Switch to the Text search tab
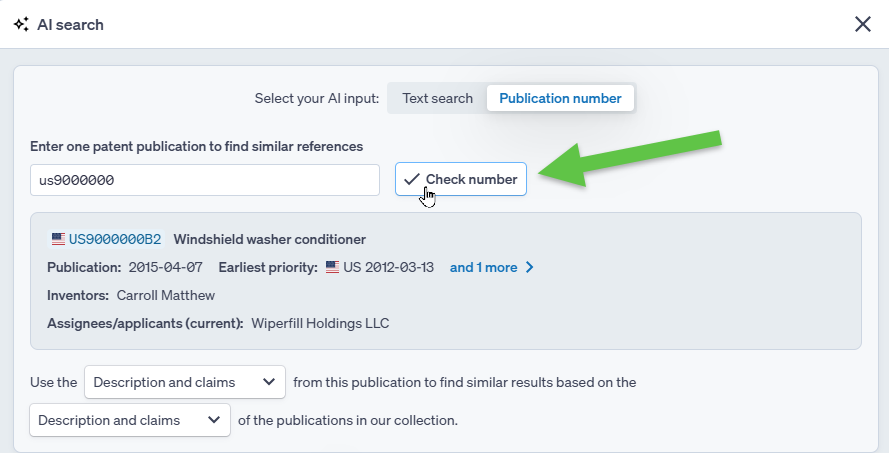The height and width of the screenshot is (453, 889). [x=437, y=98]
